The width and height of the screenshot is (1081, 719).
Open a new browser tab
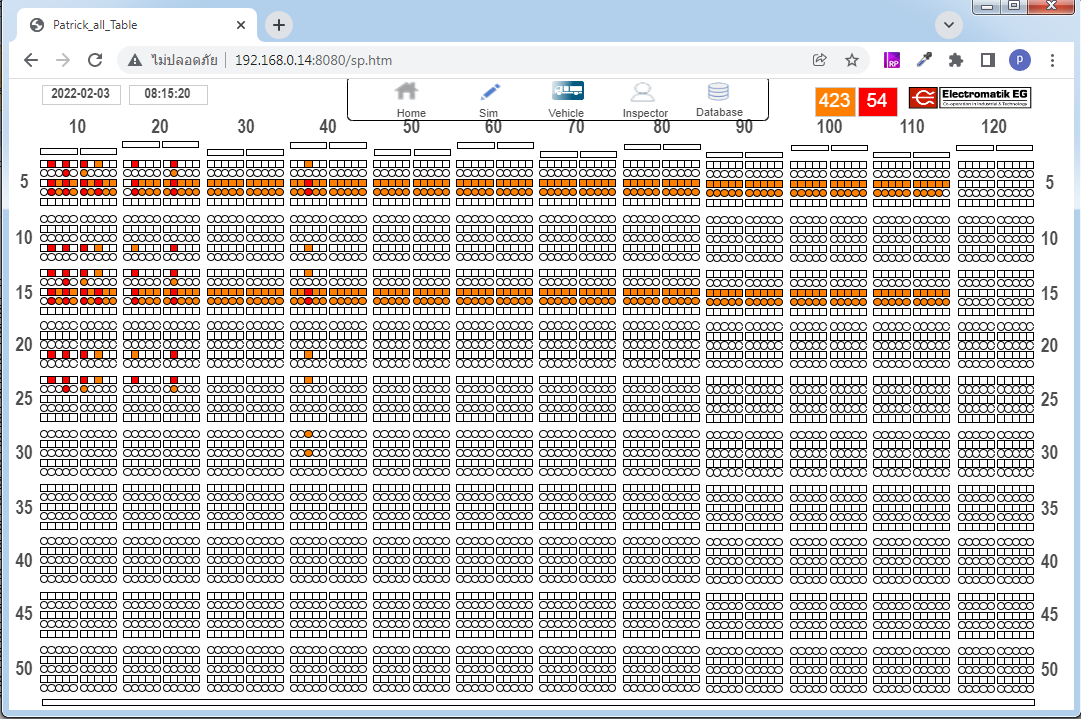tap(279, 25)
